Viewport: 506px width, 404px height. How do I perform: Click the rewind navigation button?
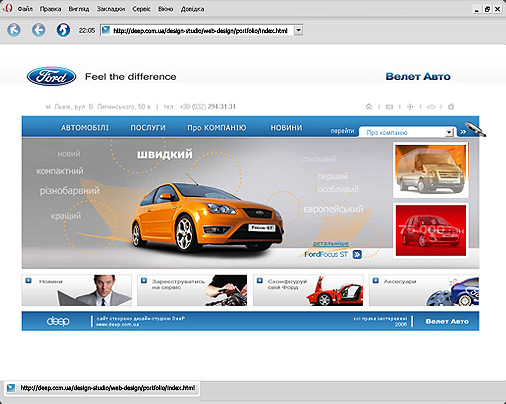tap(14, 30)
